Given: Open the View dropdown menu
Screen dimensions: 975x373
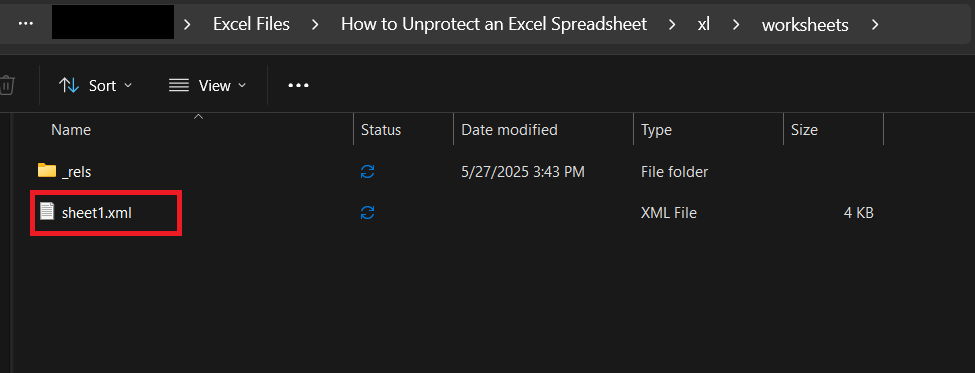Looking at the screenshot, I should (208, 85).
